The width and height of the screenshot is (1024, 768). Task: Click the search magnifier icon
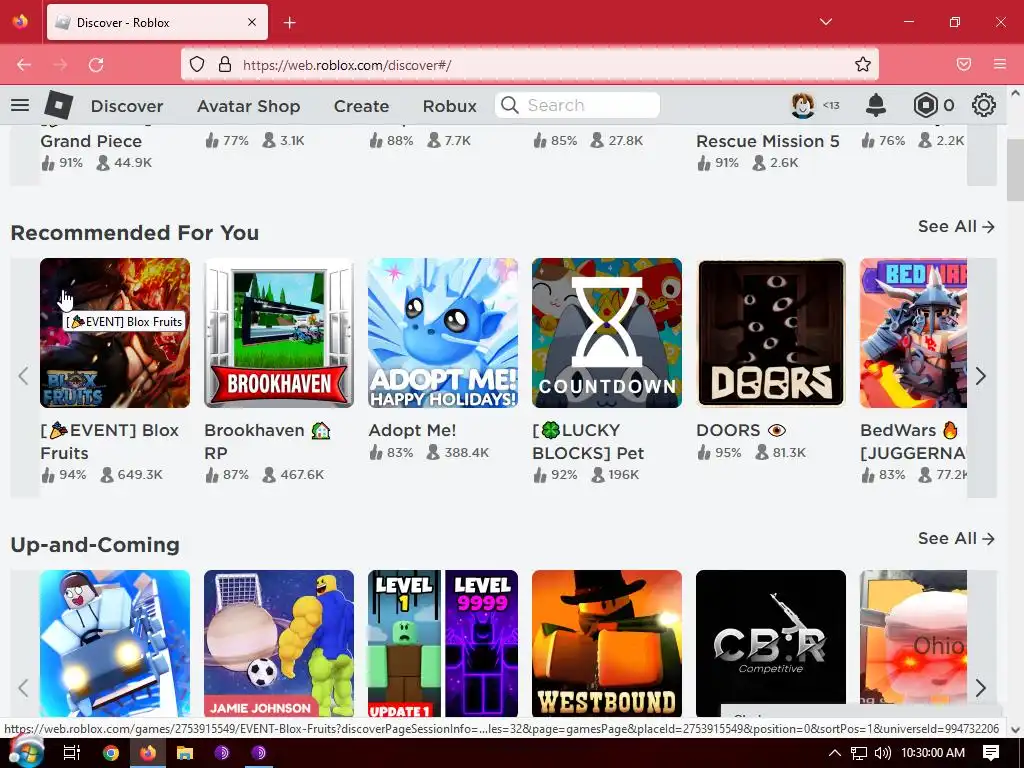509,105
